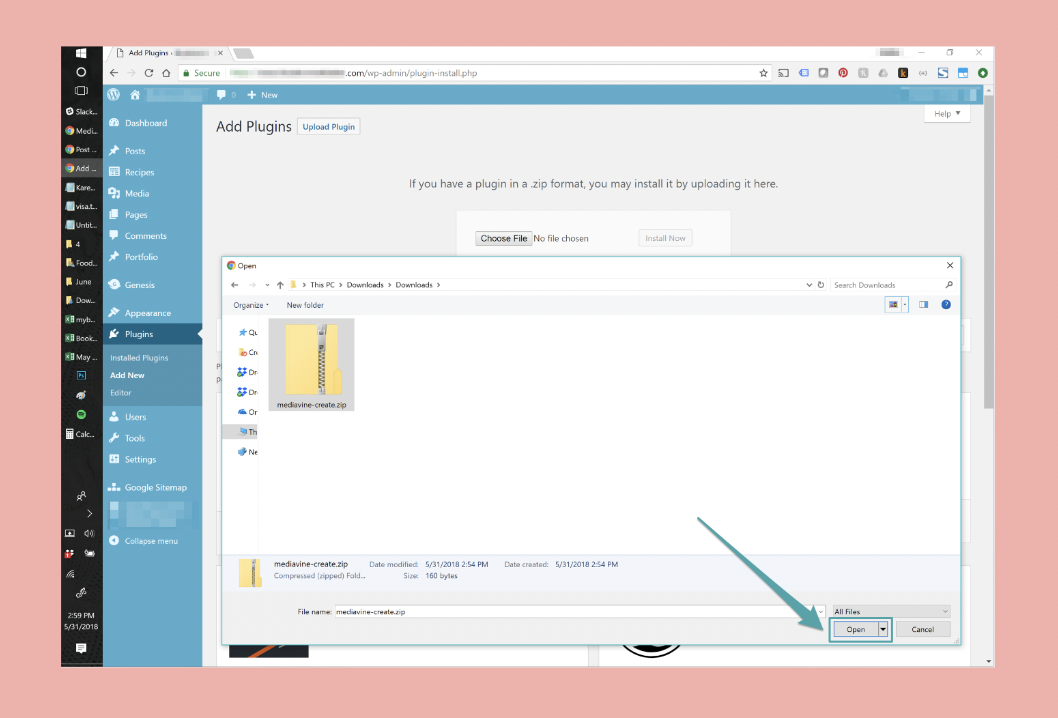Open the June folder in taskbar
Image resolution: width=1058 pixels, height=718 pixels.
(x=81, y=281)
